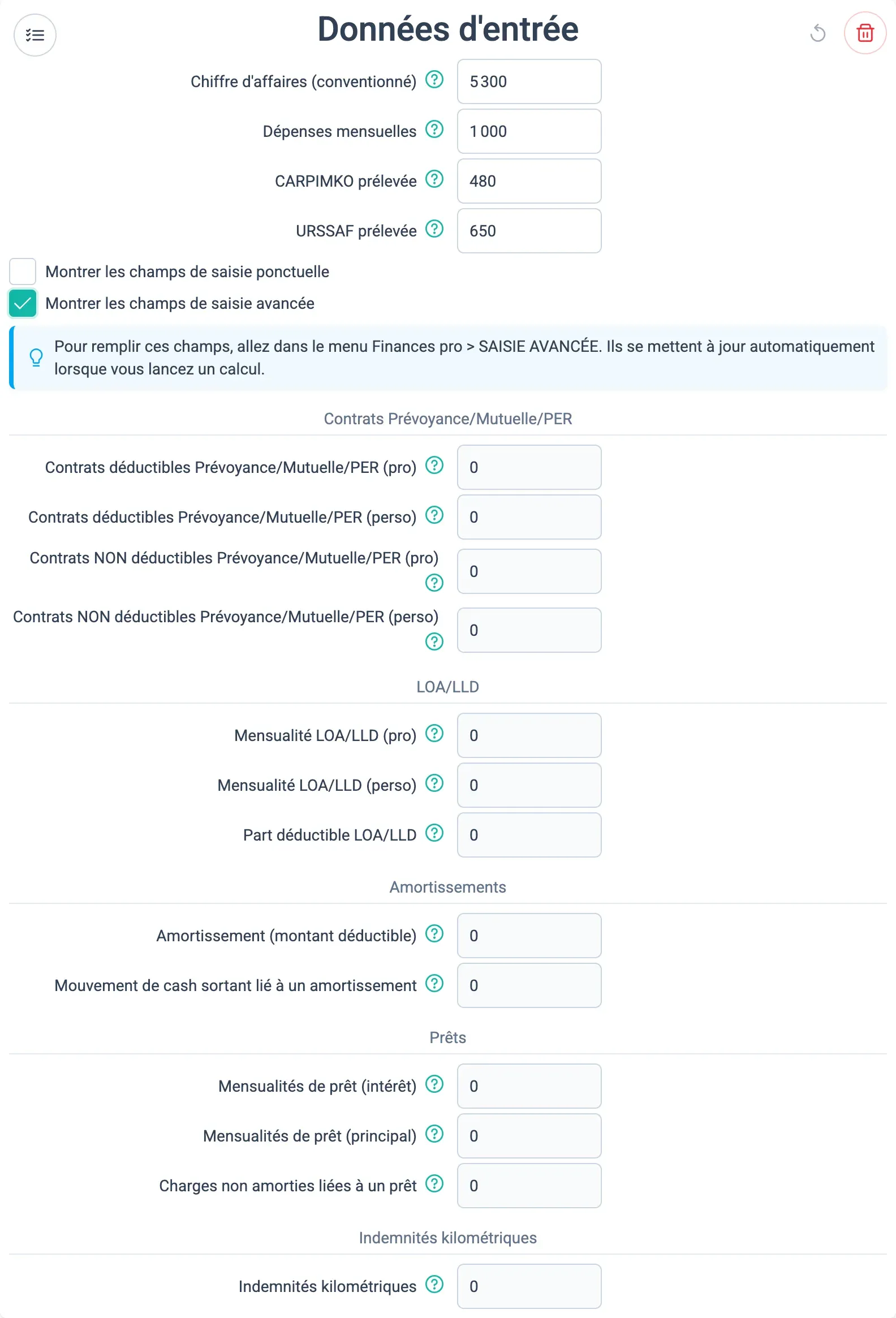Open help for Indemnités kilométriques field
This screenshot has height=1318, width=896.
(x=434, y=1285)
